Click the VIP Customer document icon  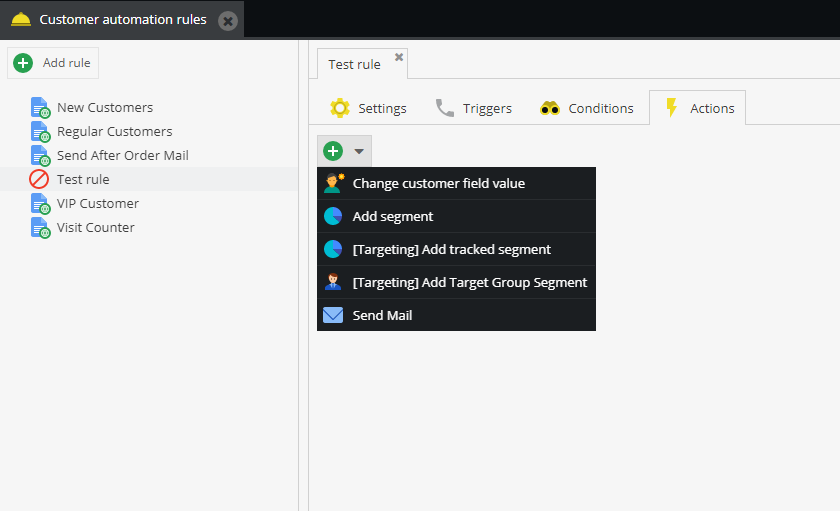[40, 204]
